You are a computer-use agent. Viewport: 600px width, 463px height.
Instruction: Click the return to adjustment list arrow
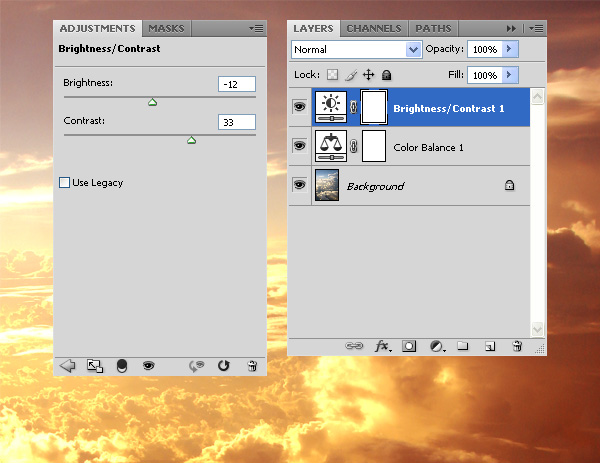[x=68, y=366]
